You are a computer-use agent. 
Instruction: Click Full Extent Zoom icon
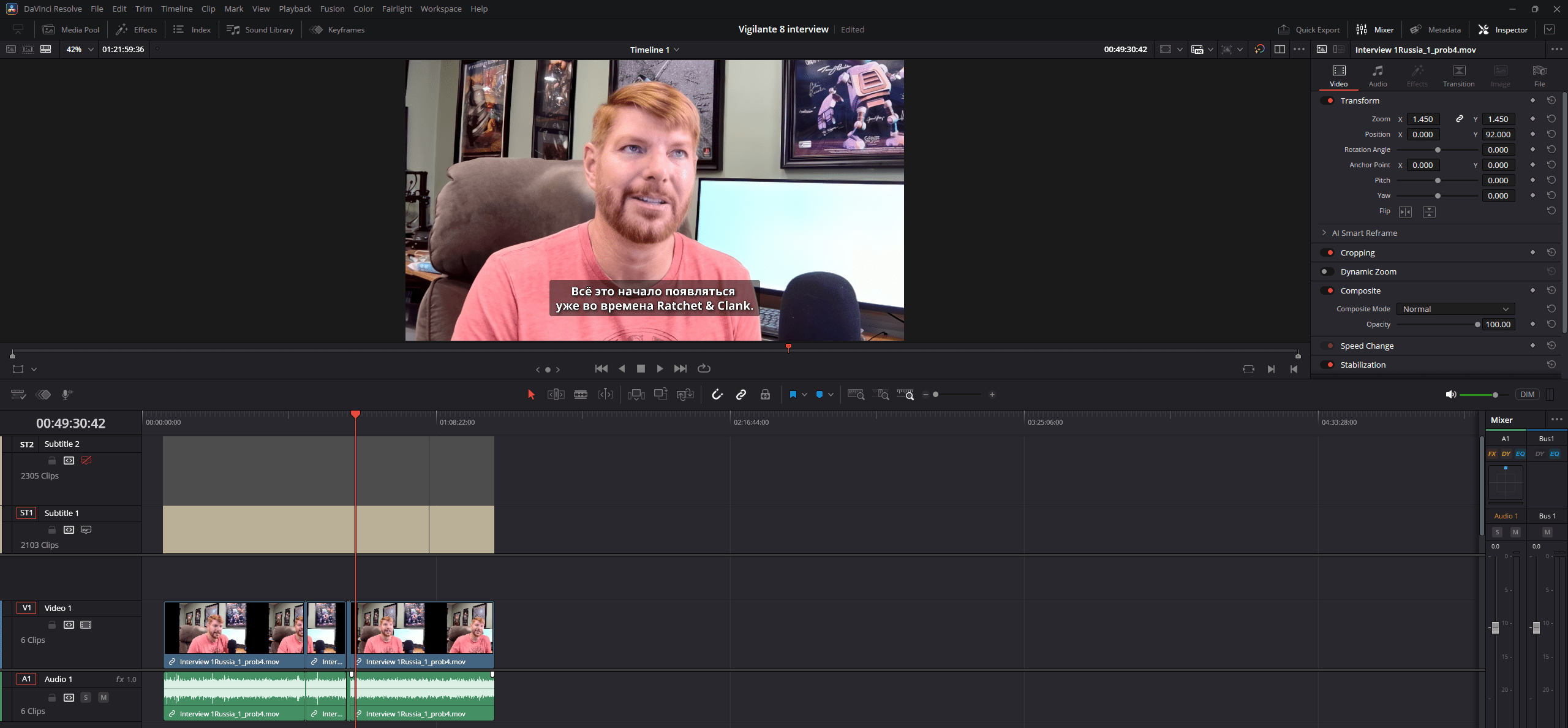(x=856, y=395)
